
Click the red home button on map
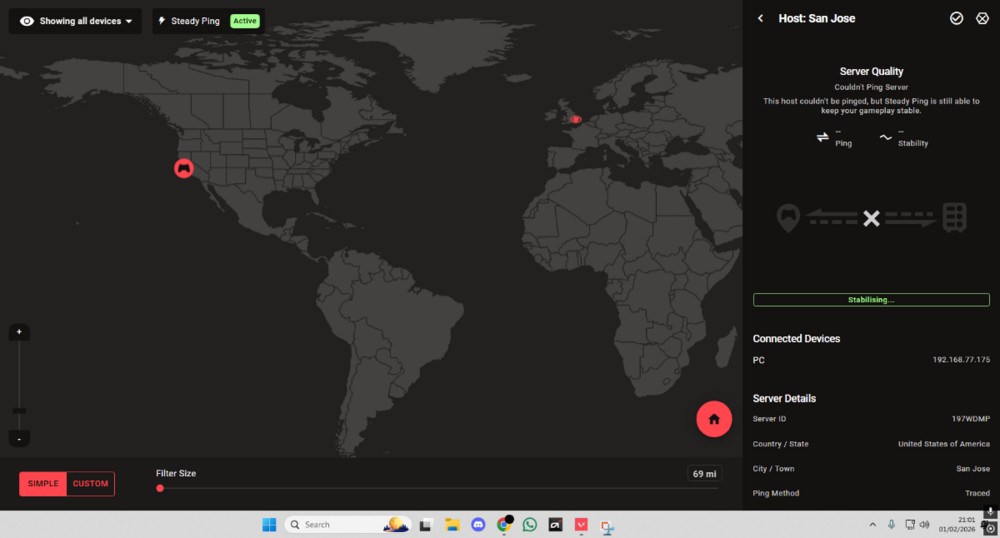point(714,419)
